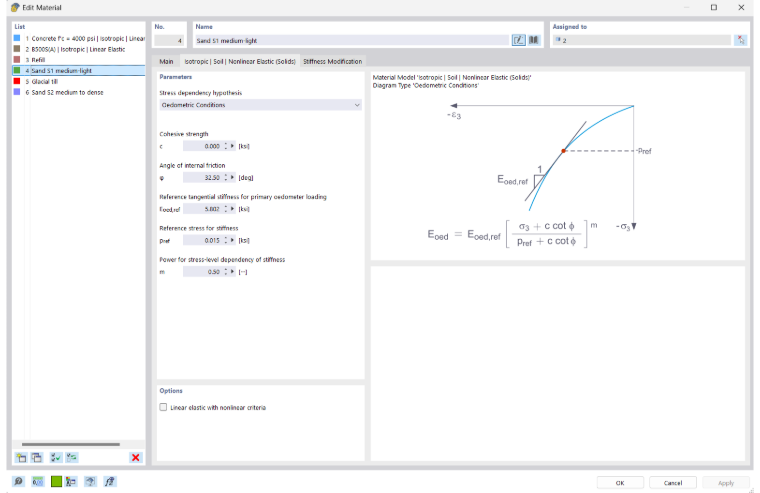
Task: Enable Linear elastic with nonlinear criteria checkbox
Action: (x=163, y=407)
